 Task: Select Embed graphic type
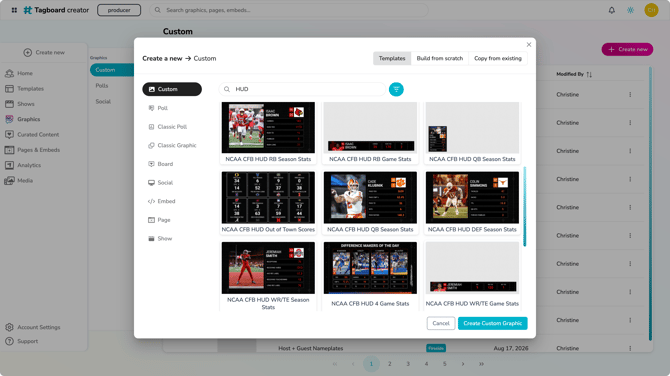162,201
